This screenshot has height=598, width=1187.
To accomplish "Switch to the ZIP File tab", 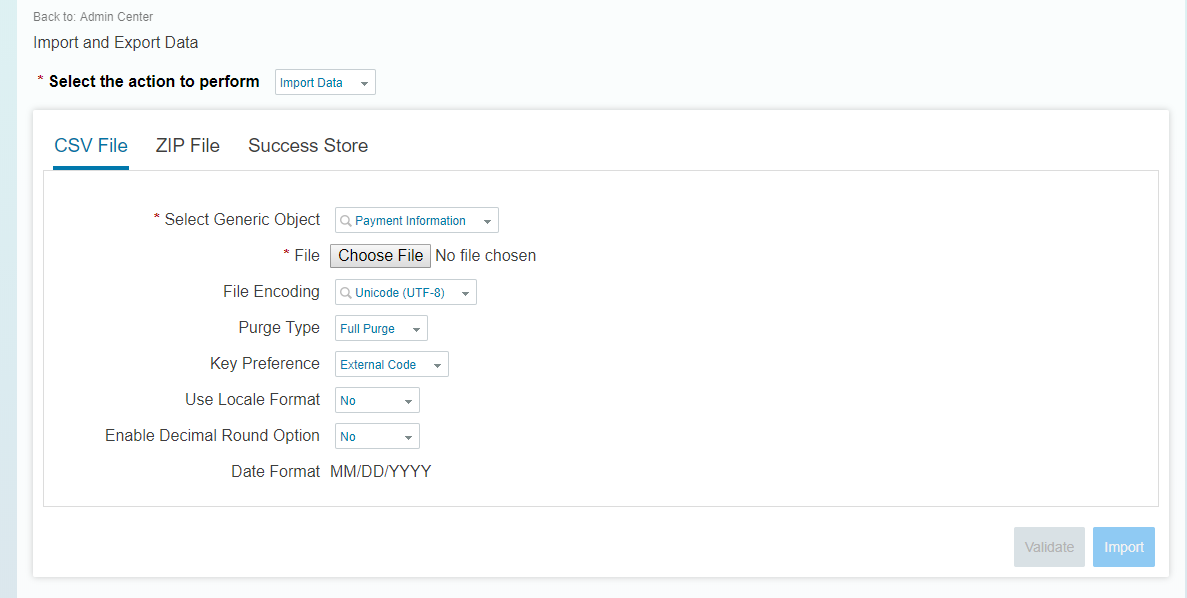I will [188, 145].
